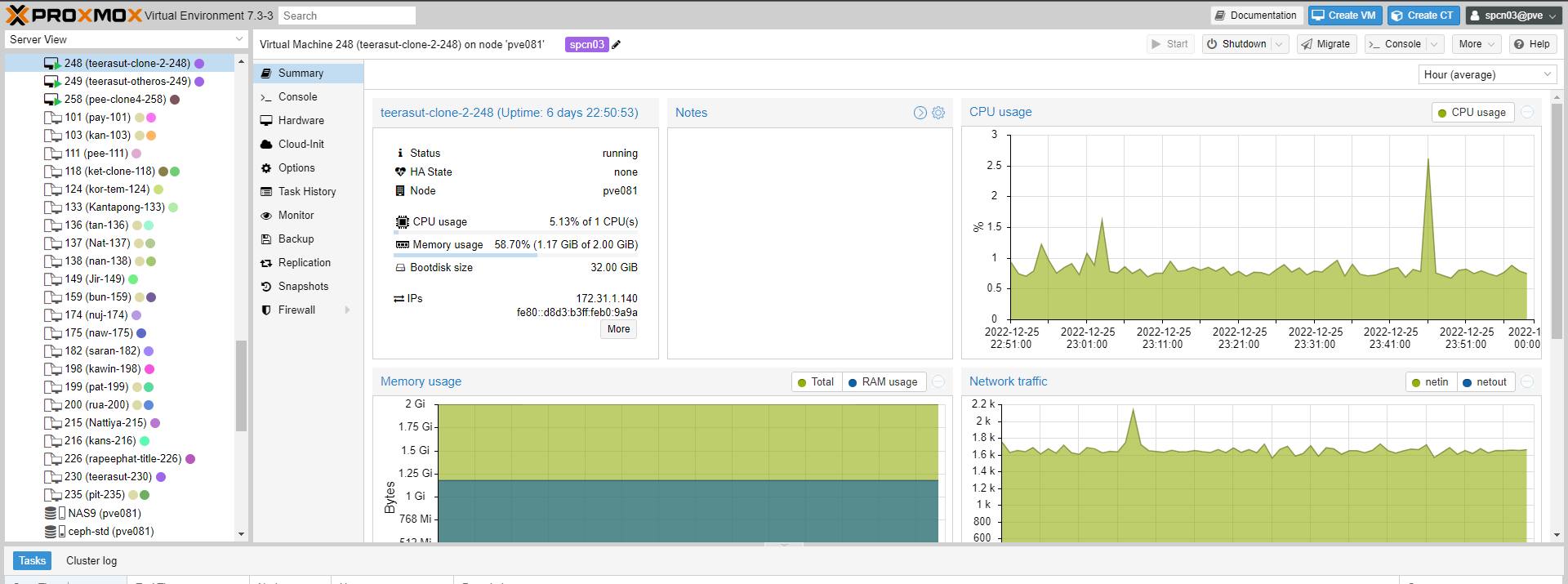Switch to the Cluster log tab
Viewport: 1568px width, 584px height.
coord(91,560)
